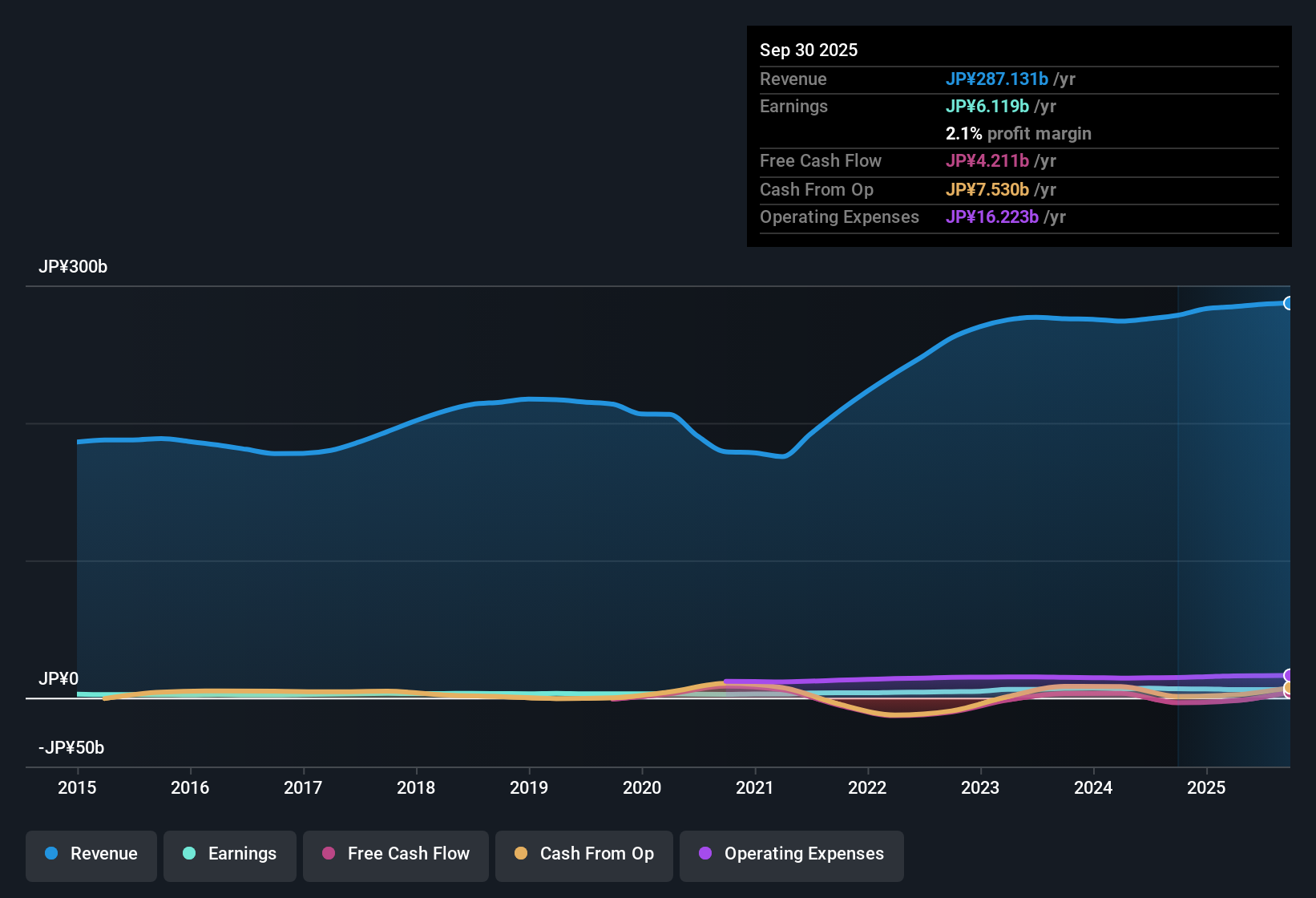This screenshot has height=898, width=1316.
Task: Click the Operating Expenses legend color dot
Action: 706,854
